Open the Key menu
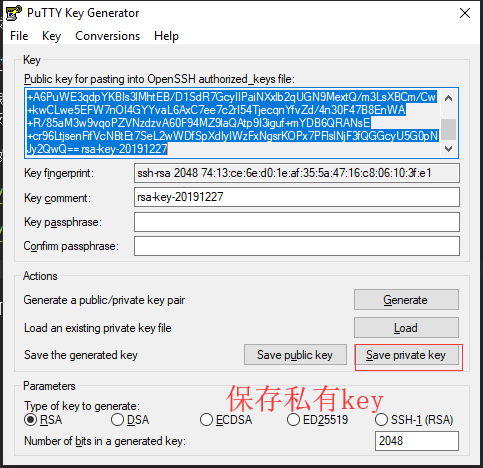This screenshot has height=468, width=483. [x=51, y=36]
